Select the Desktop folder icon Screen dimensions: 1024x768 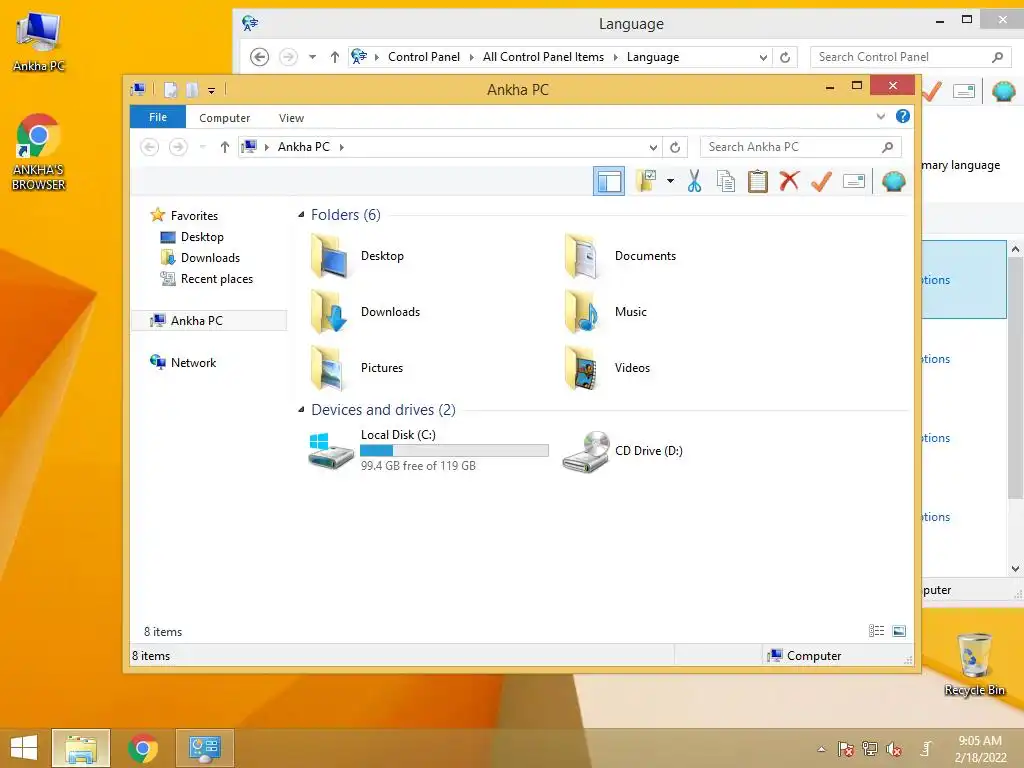pos(330,256)
